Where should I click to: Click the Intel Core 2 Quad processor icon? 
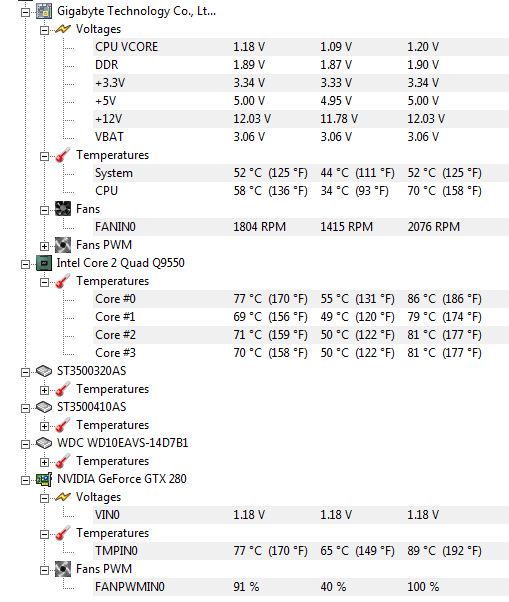[x=44, y=263]
